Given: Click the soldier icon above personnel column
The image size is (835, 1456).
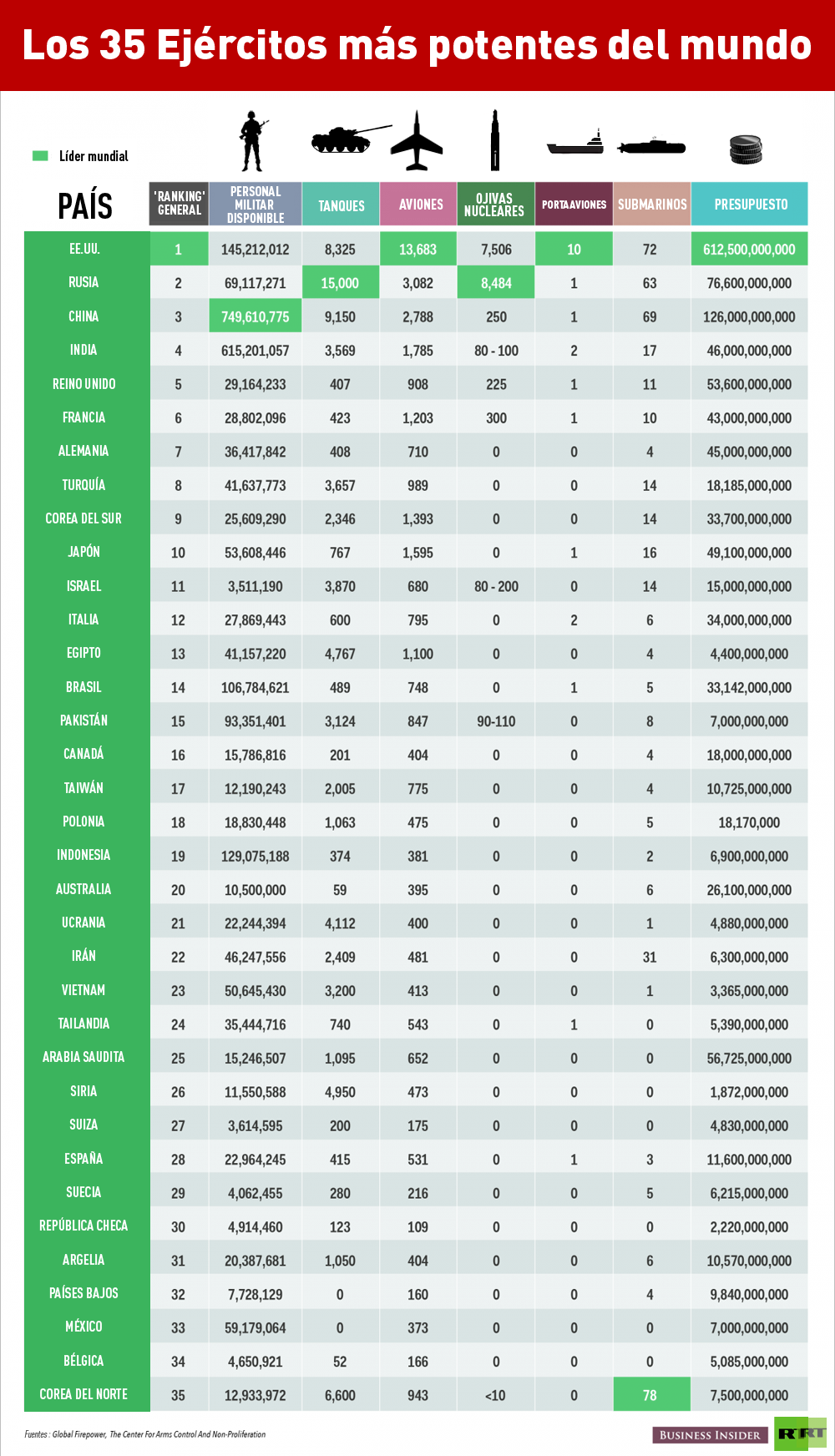Looking at the screenshot, I should coord(253,140).
